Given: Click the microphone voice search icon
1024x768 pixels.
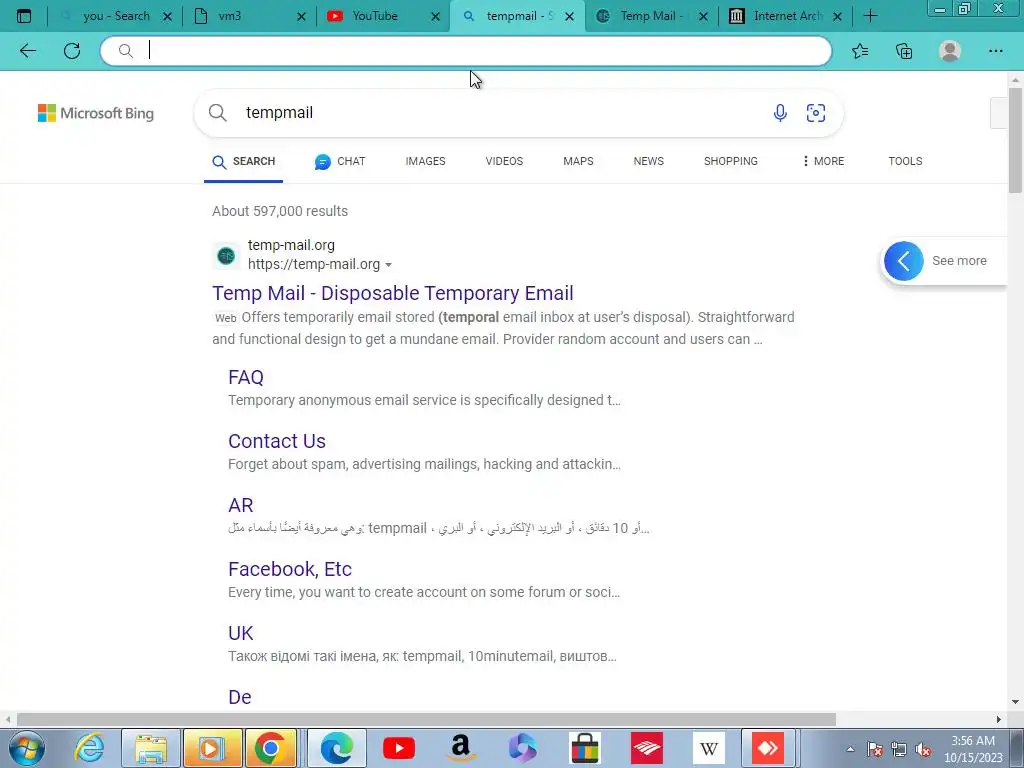Looking at the screenshot, I should [x=780, y=113].
